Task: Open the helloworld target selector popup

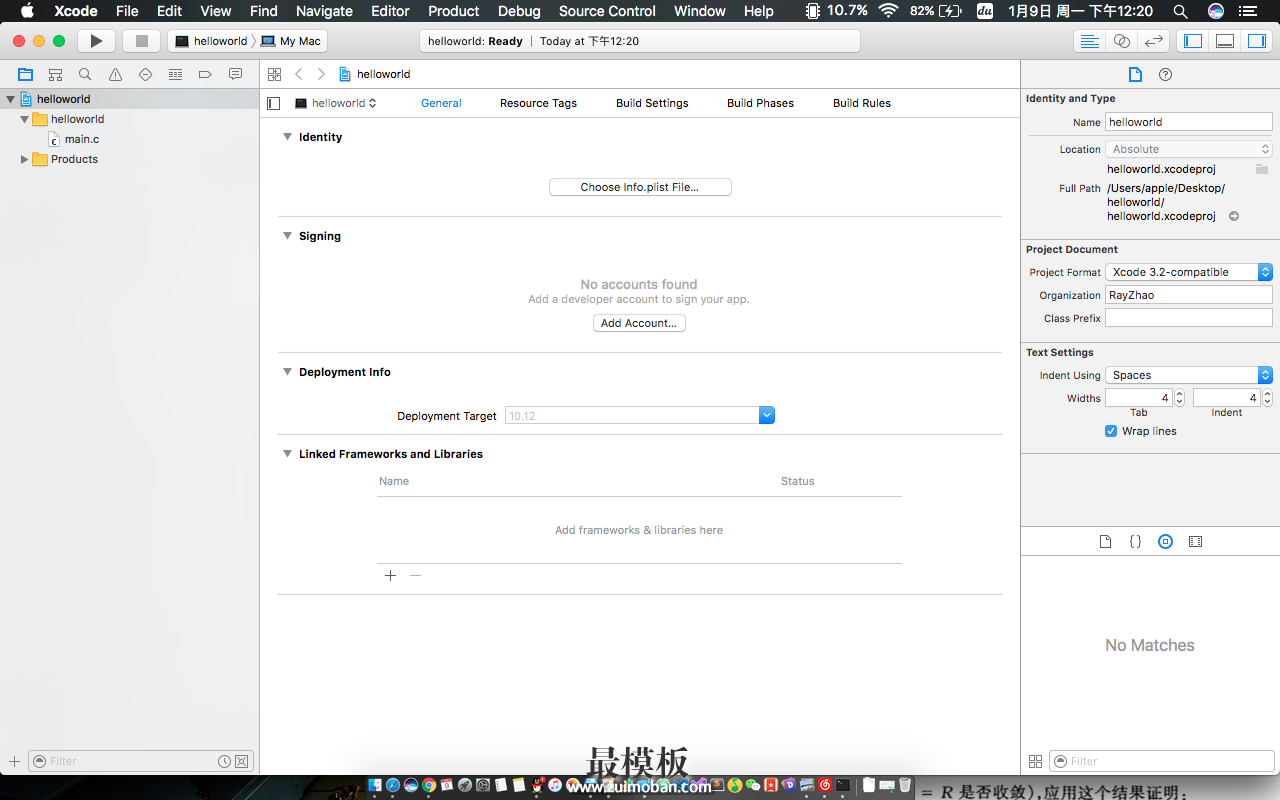Action: point(335,103)
